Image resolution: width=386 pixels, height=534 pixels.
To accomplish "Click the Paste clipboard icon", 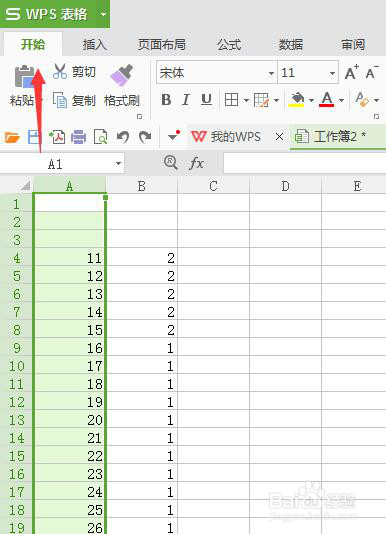I will tap(25, 76).
